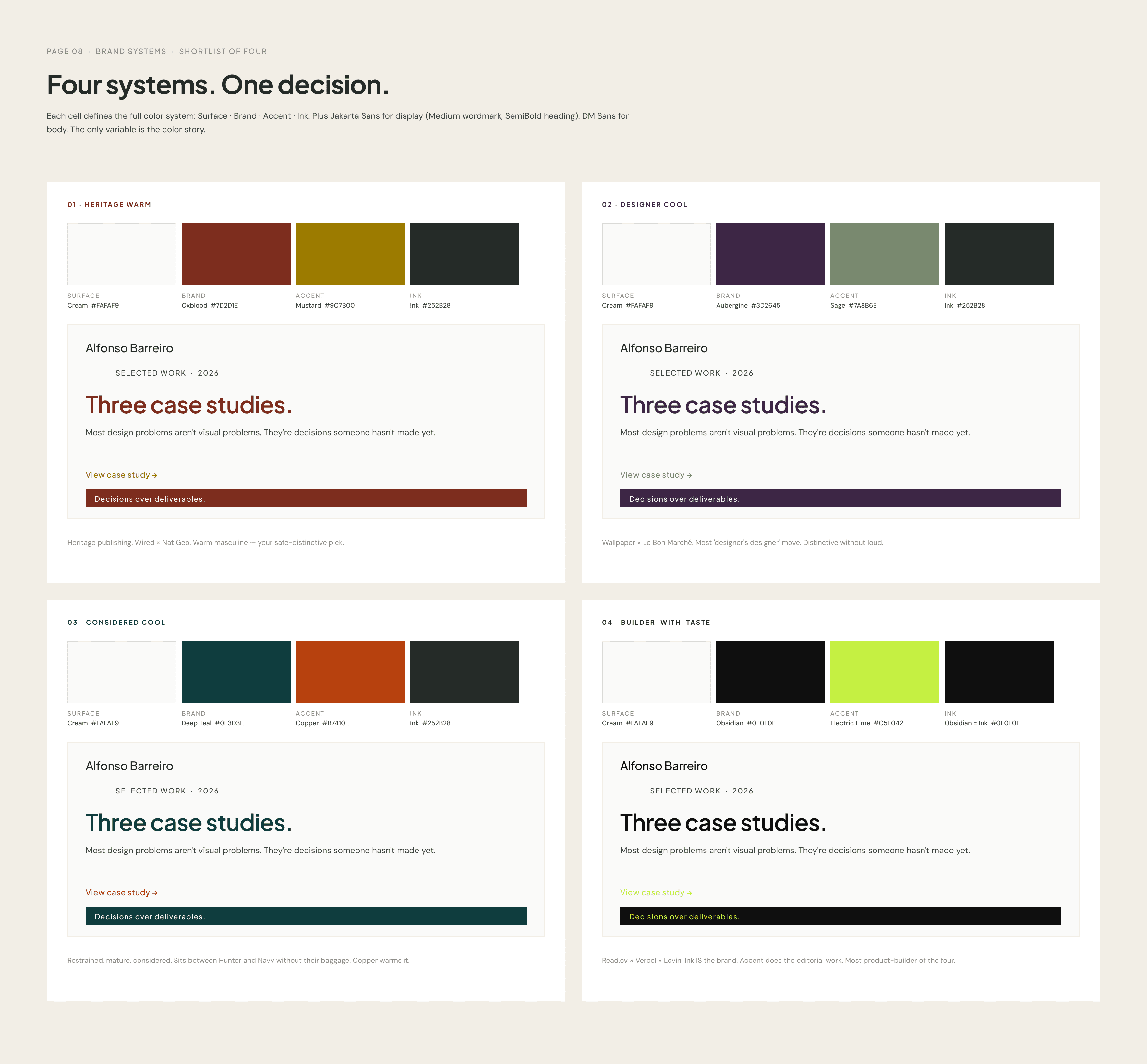The width and height of the screenshot is (1147, 1064).
Task: Click the 'Aubergine #3D2645' label text
Action: coord(748,305)
